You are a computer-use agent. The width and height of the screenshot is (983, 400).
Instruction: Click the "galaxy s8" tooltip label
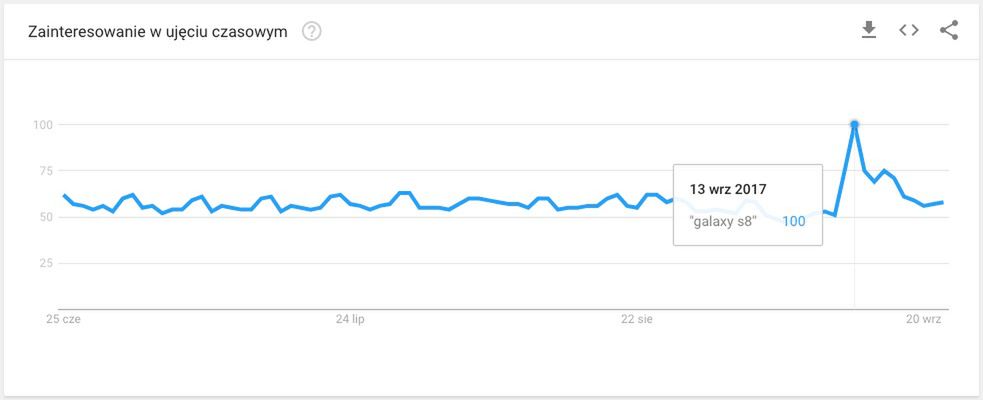723,221
